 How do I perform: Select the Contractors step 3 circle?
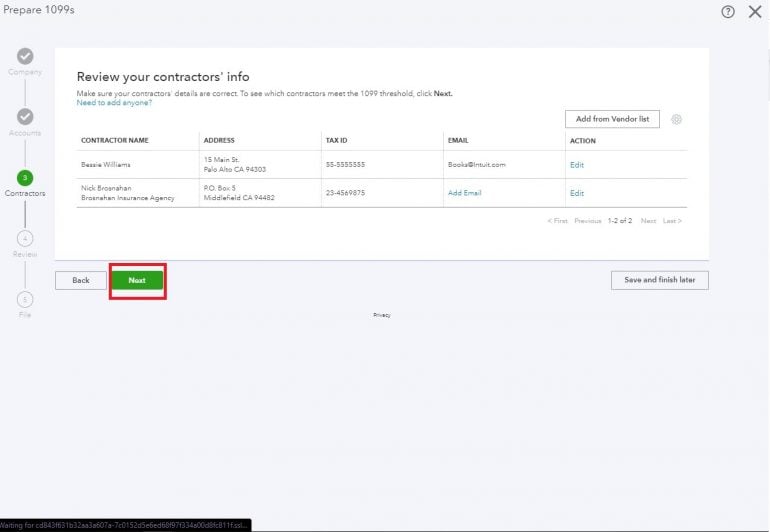pos(25,177)
